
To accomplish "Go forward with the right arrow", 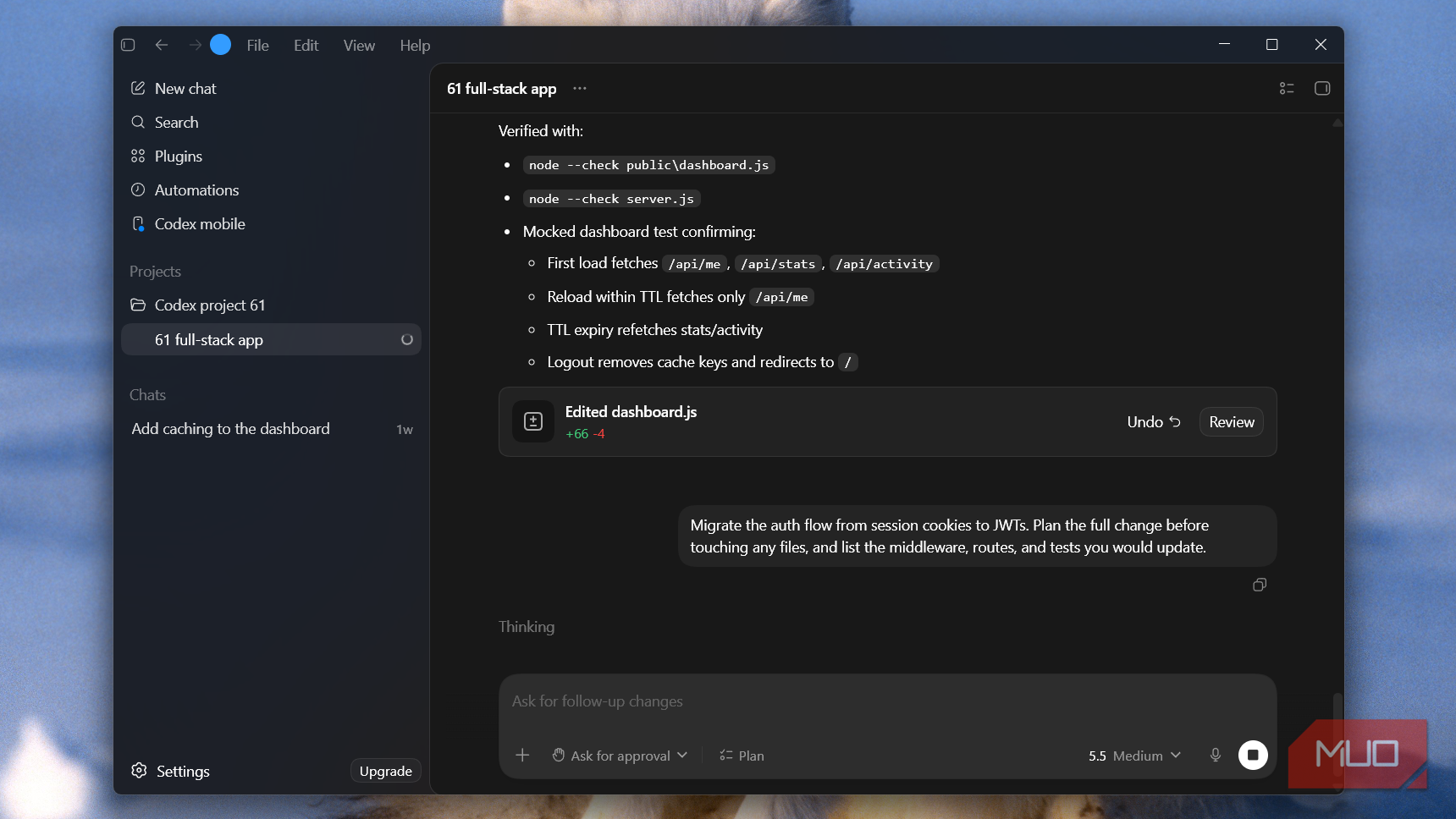I will coord(195,45).
